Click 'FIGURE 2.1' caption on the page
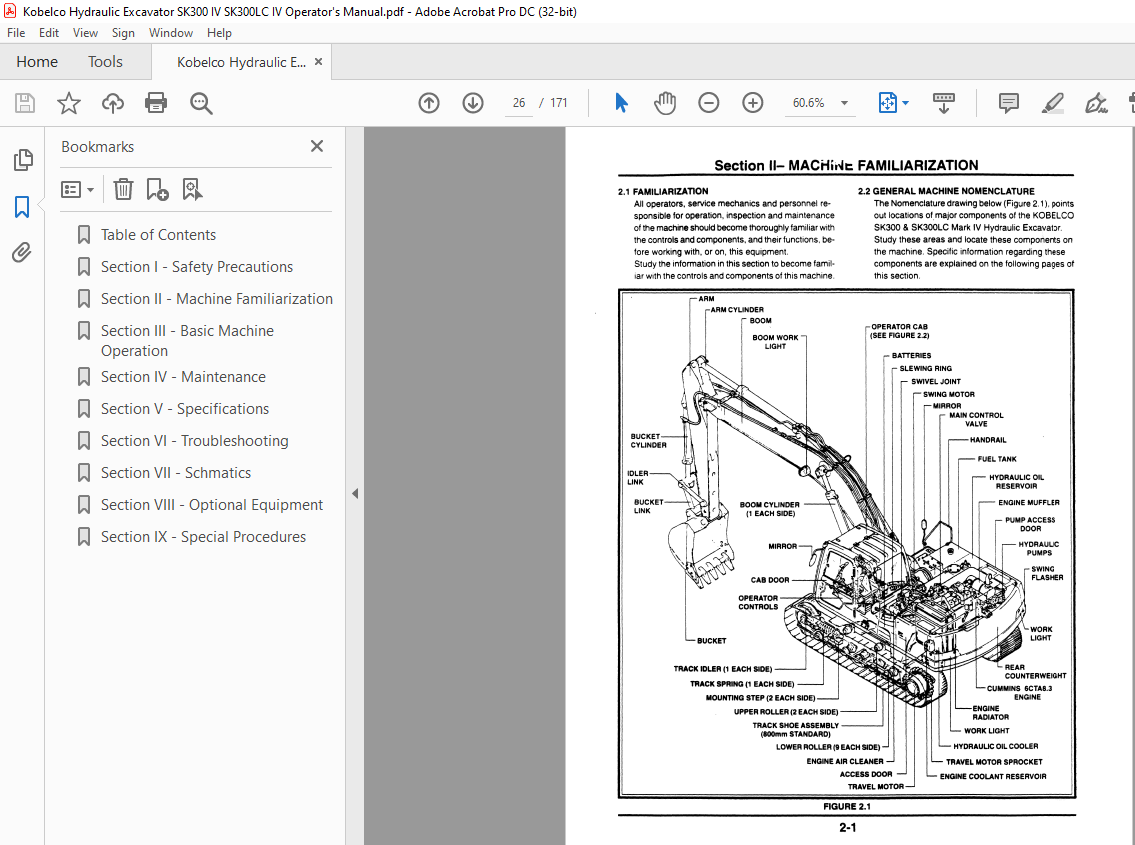 pyautogui.click(x=846, y=806)
